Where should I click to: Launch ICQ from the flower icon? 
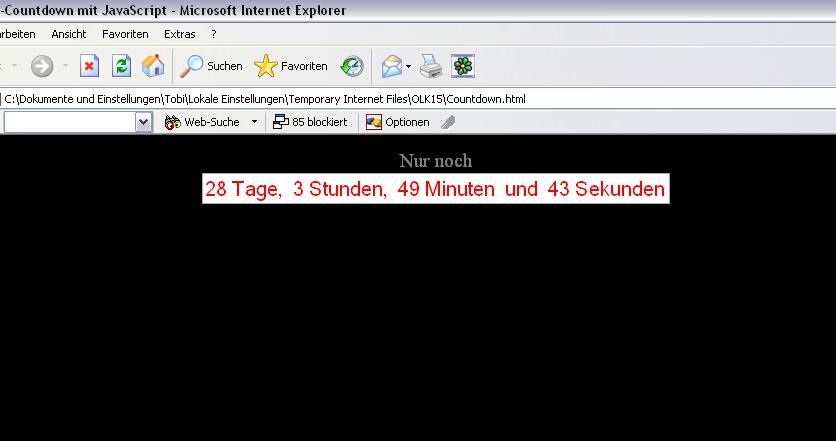[463, 66]
